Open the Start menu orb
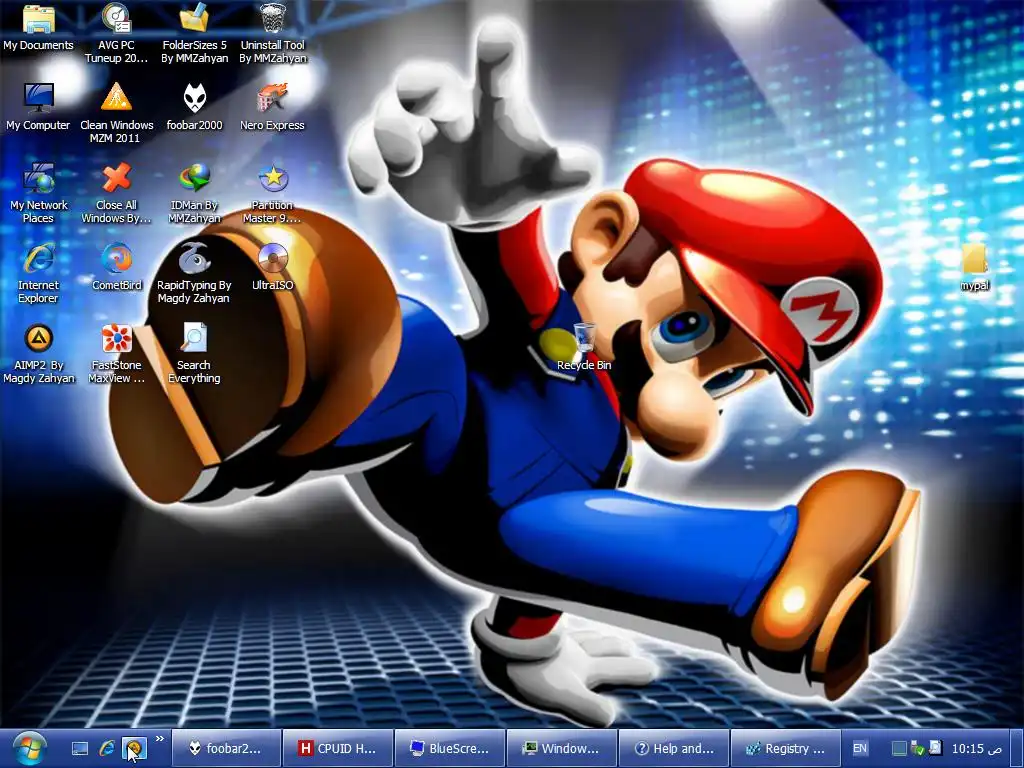 point(29,749)
